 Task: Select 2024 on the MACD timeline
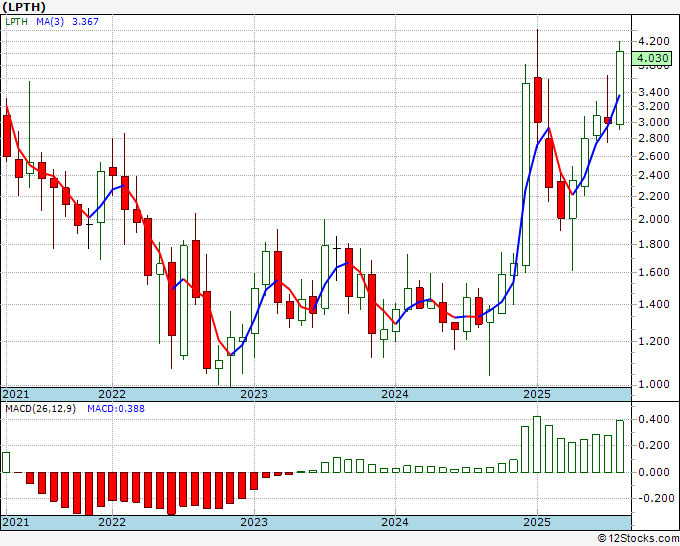pyautogui.click(x=395, y=522)
